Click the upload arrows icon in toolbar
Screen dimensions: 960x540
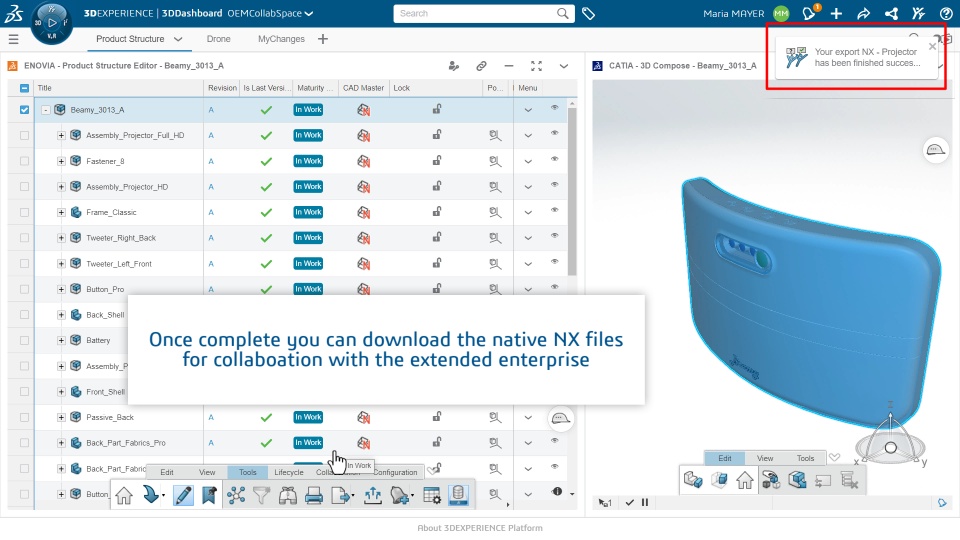point(372,495)
